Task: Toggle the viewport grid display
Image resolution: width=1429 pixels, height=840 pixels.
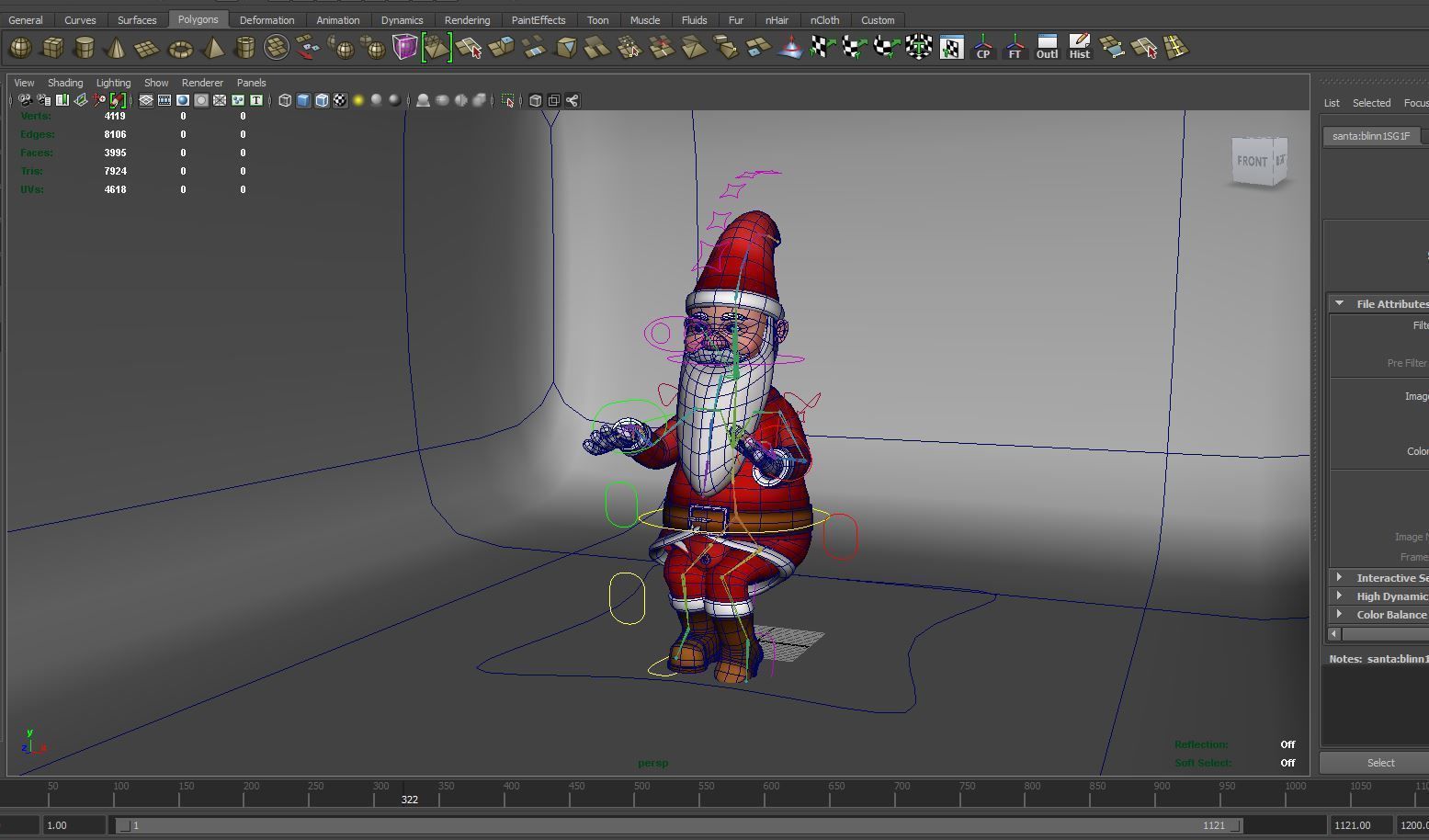Action: click(146, 100)
